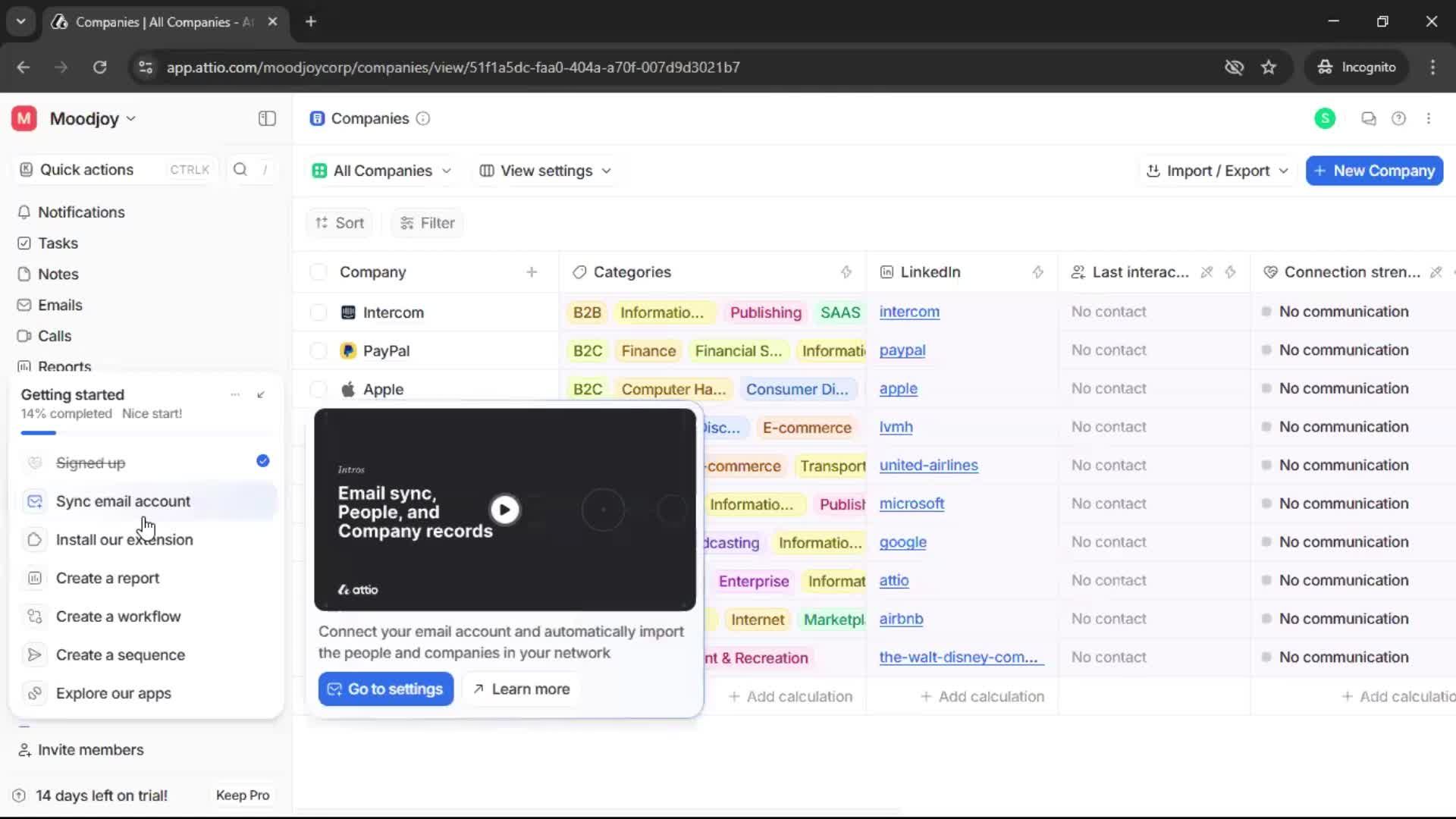
Task: Add a new column with the plus icon
Action: (x=532, y=271)
